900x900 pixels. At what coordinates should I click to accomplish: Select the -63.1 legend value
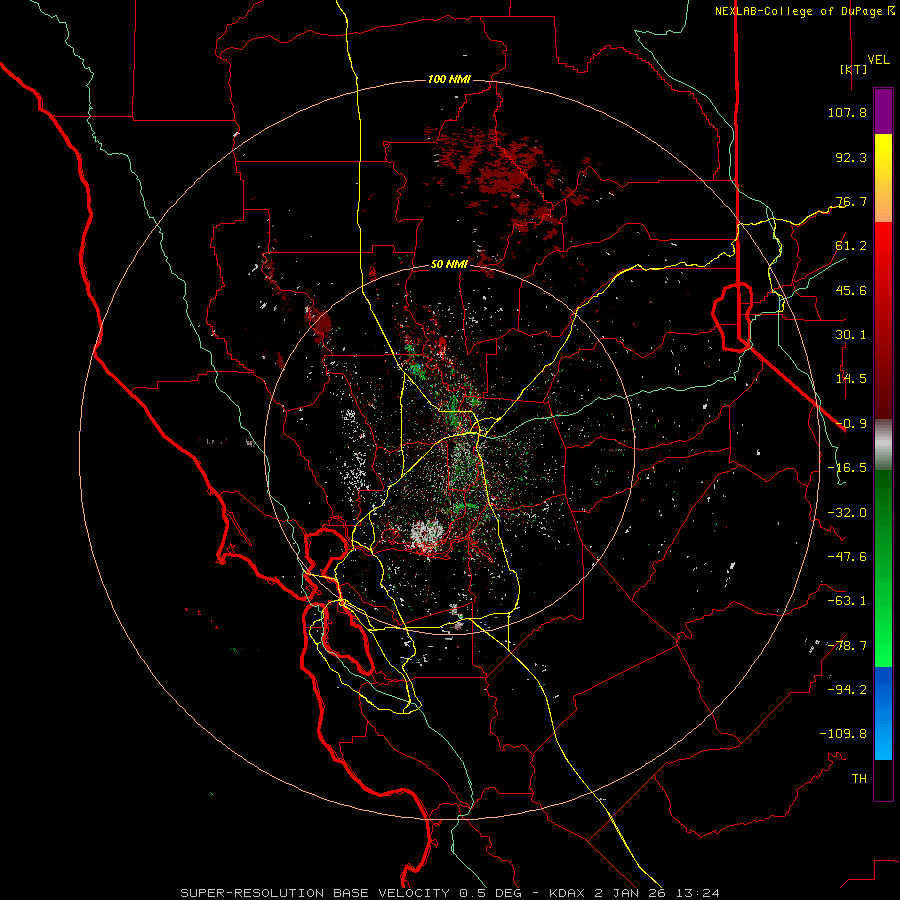click(x=847, y=601)
